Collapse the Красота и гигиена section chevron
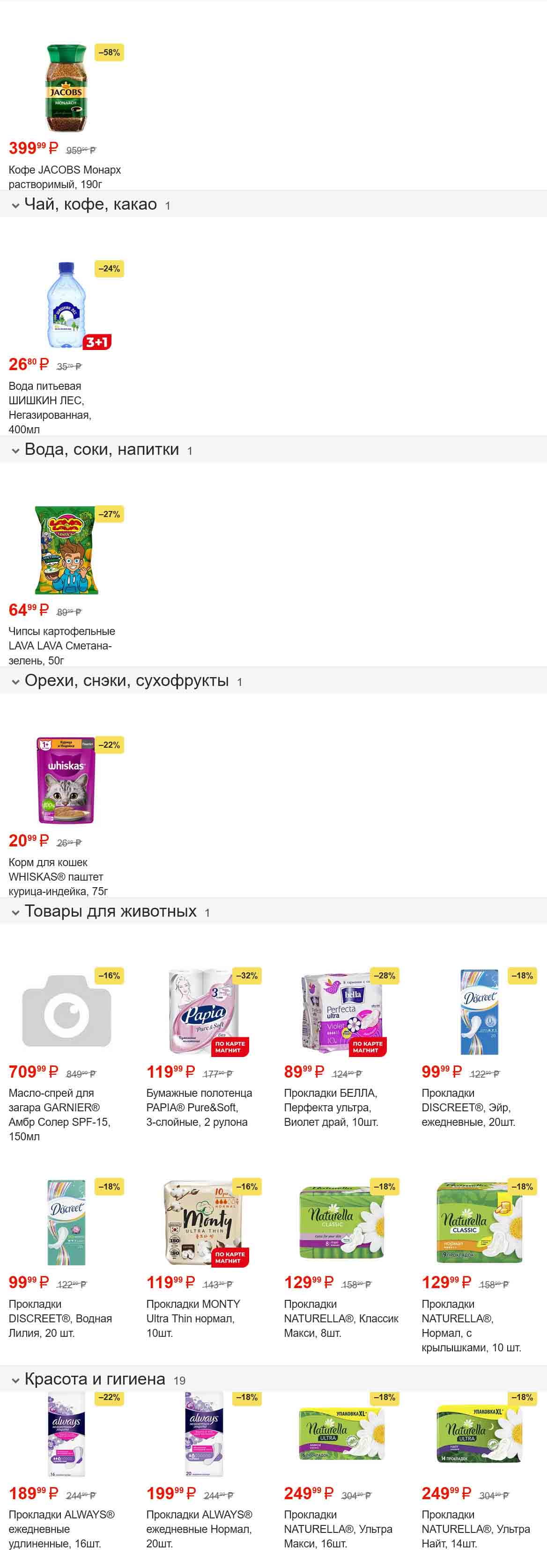This screenshot has width=547, height=1568. (16, 1380)
